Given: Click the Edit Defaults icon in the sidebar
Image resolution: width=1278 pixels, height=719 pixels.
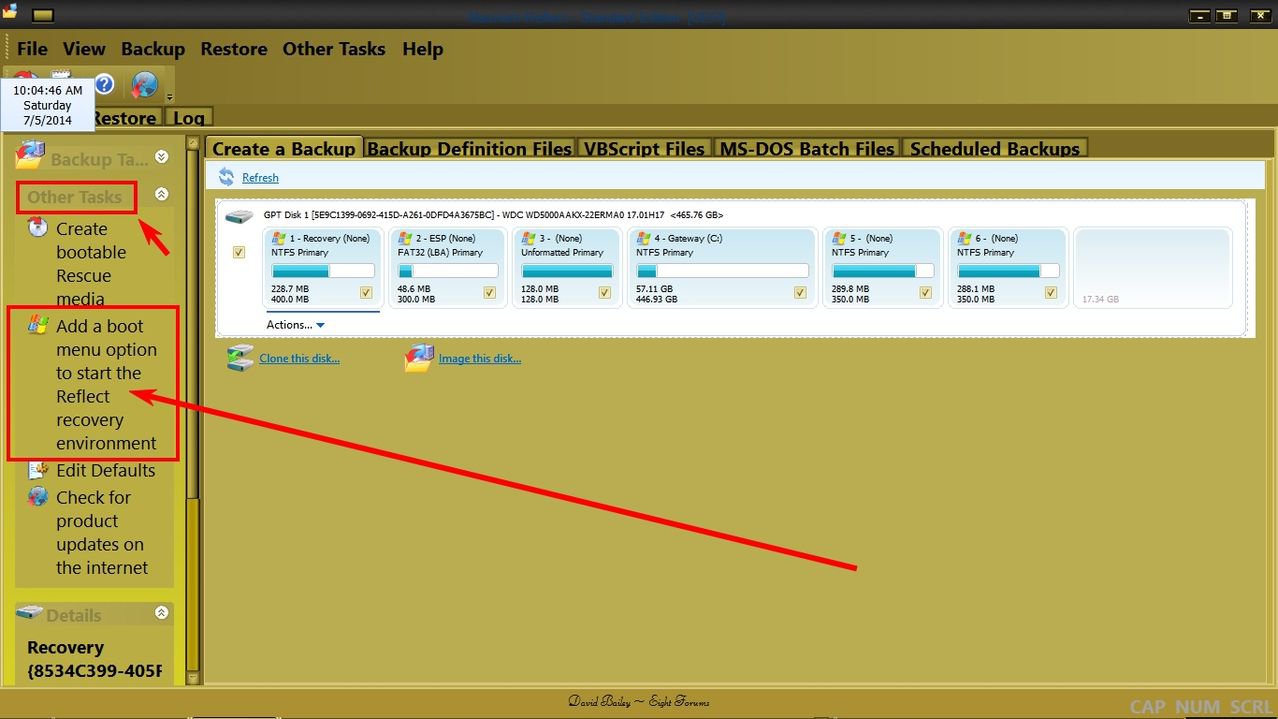Looking at the screenshot, I should 38,468.
